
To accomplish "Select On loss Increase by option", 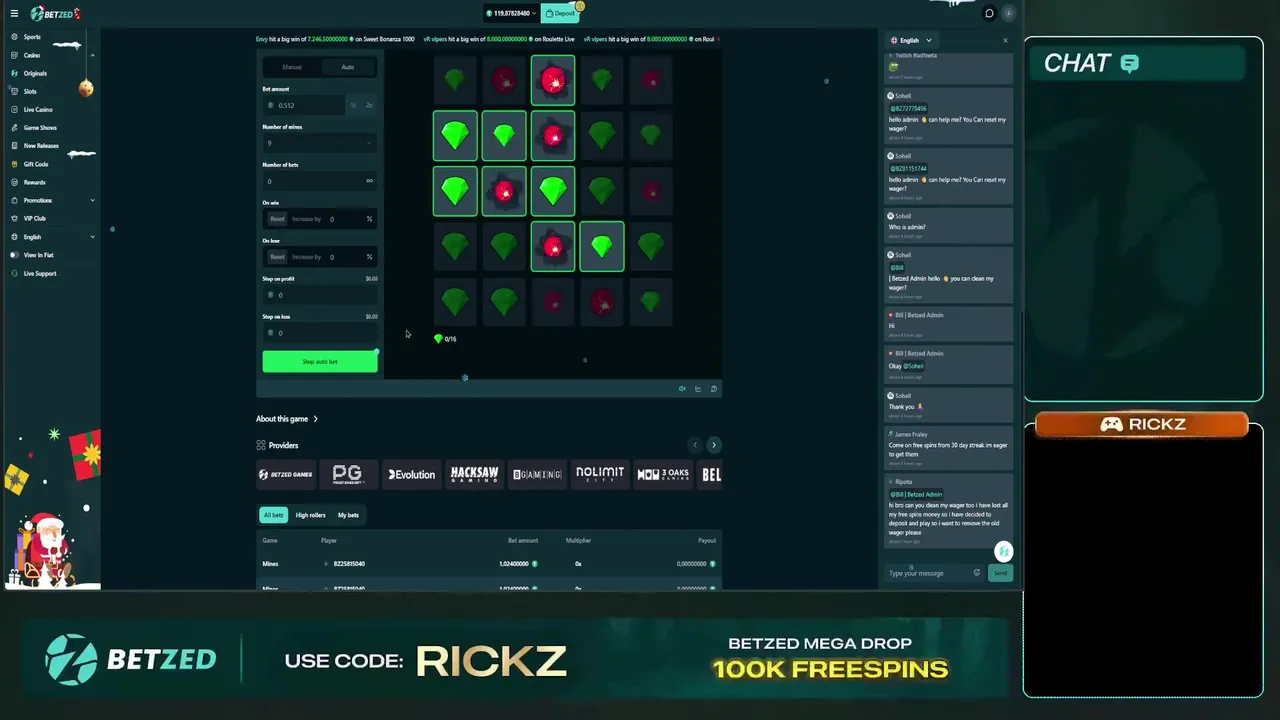I will click(306, 257).
